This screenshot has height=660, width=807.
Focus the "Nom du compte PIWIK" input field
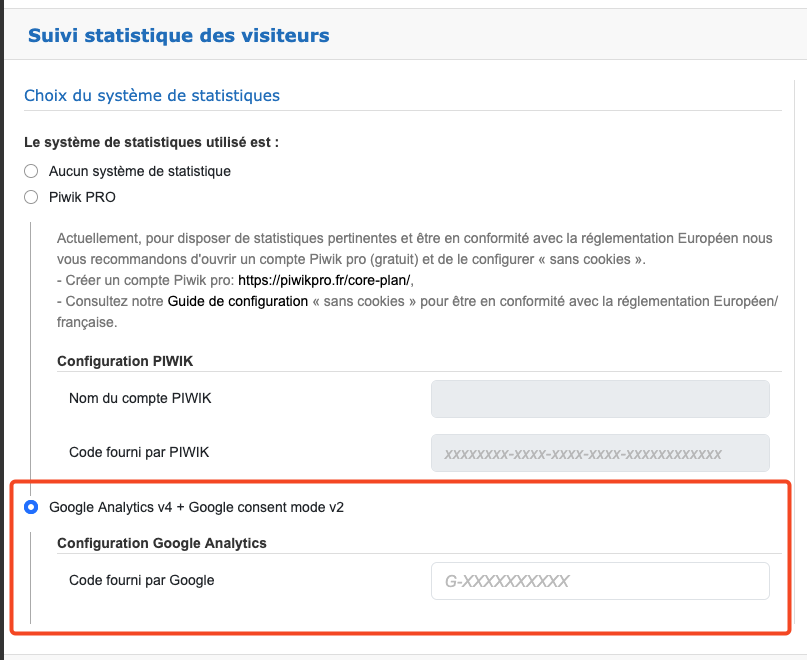(599, 398)
